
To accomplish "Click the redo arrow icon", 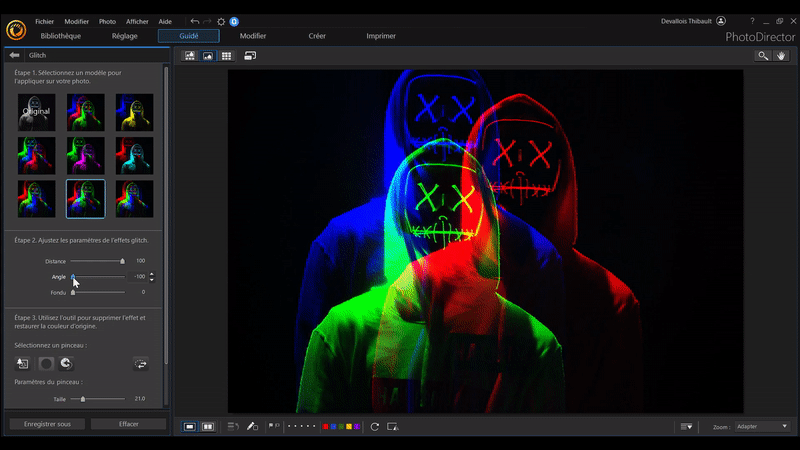I will click(207, 21).
